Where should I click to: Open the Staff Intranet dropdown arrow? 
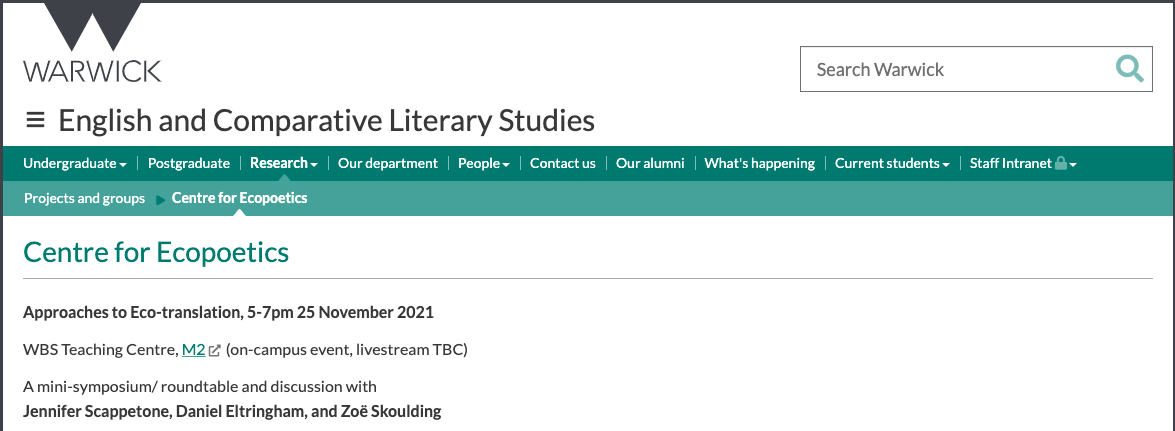(1073, 164)
